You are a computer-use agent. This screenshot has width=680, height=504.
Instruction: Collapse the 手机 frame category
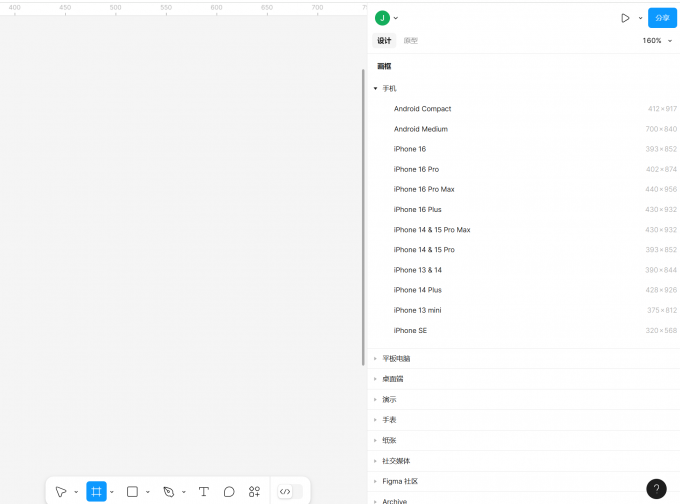pyautogui.click(x=376, y=88)
